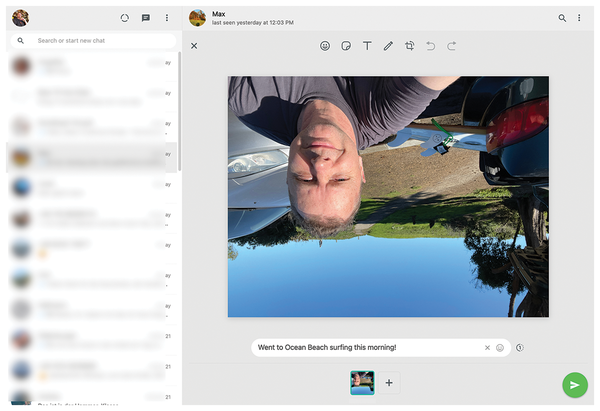Search within Max conversation
This screenshot has height=411, width=600.
pos(562,18)
